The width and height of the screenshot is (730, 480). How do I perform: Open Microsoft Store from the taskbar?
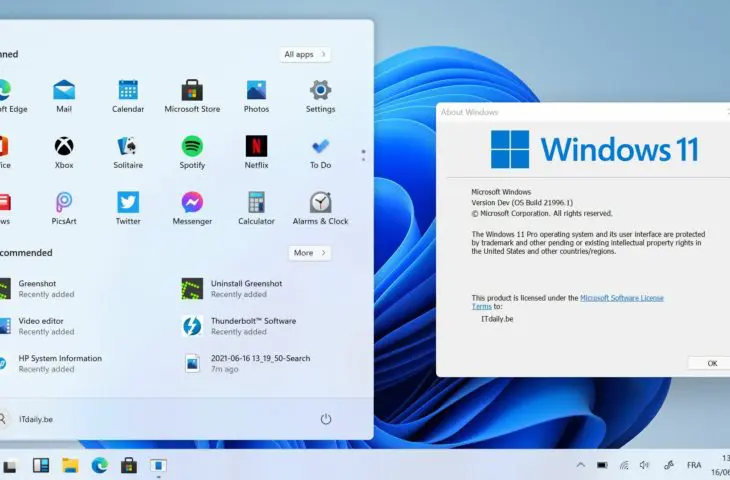129,465
